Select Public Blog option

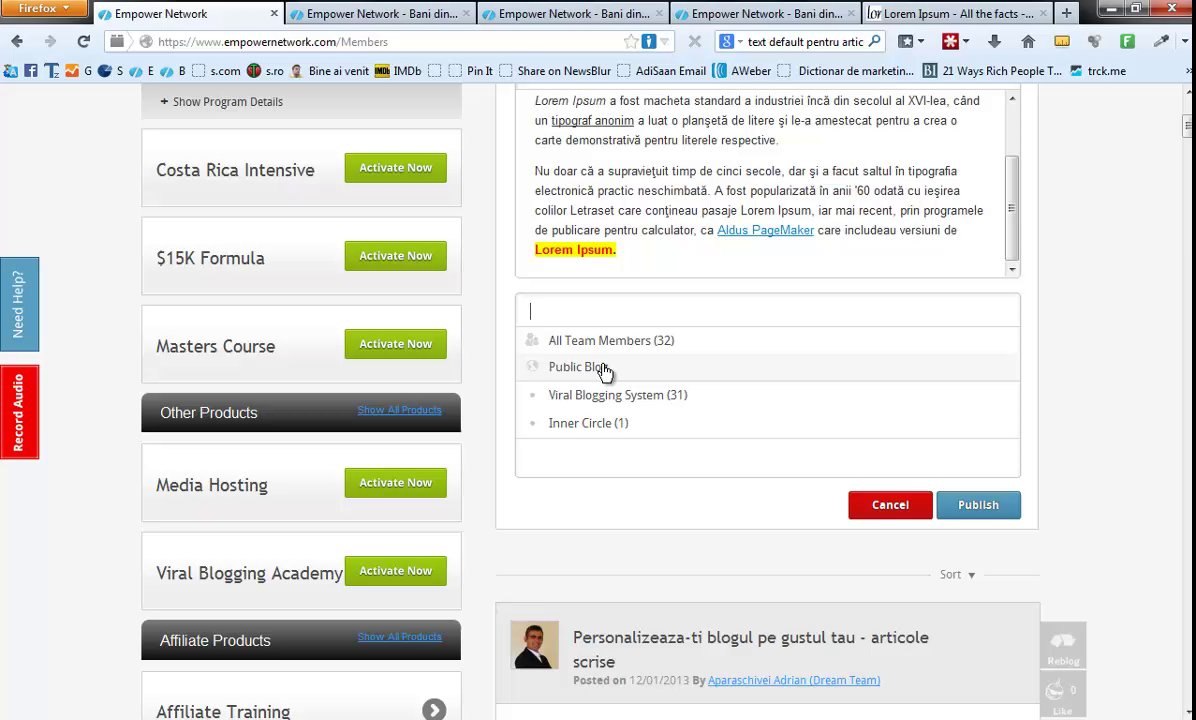[767, 367]
